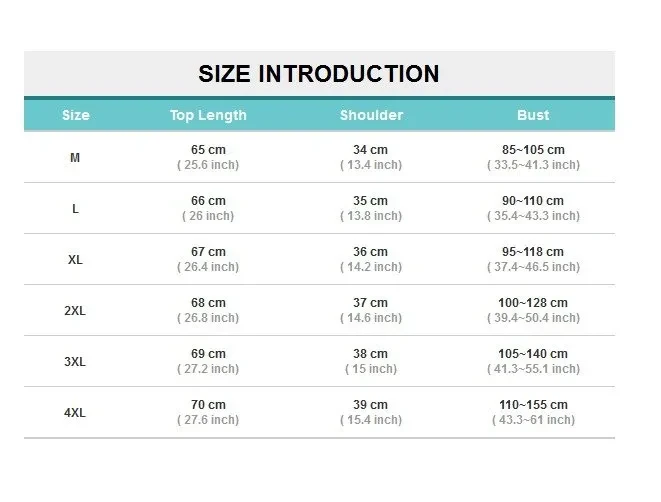Select the M size row label
661x502 pixels.
coord(75,157)
